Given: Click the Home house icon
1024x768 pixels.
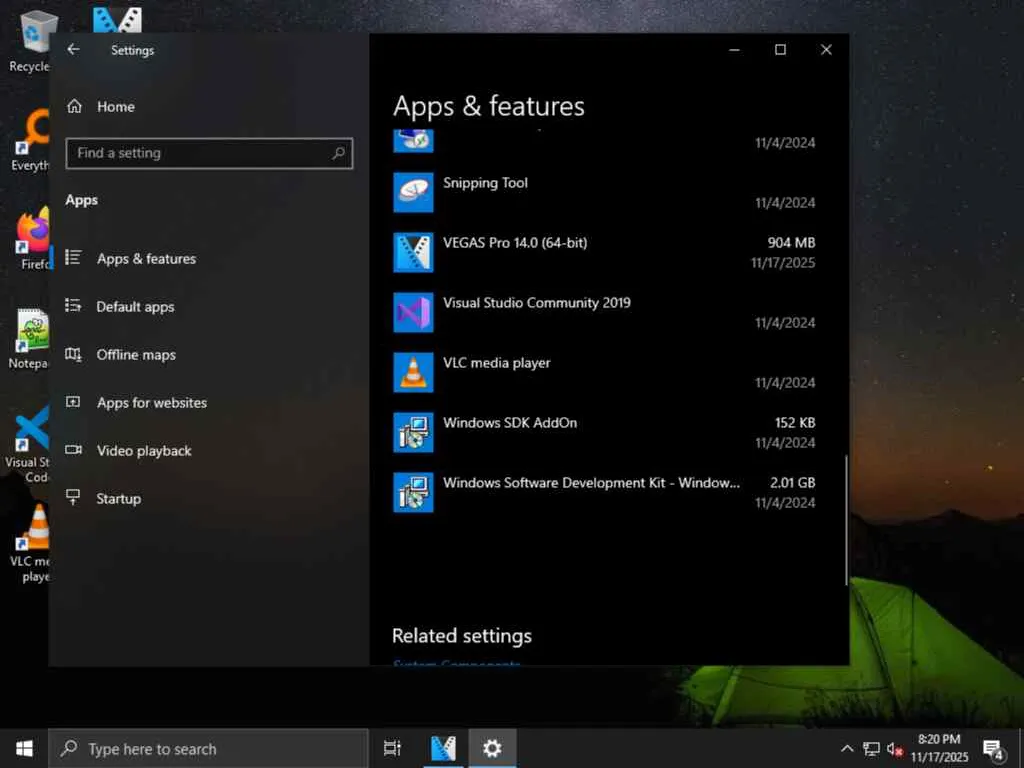Looking at the screenshot, I should pos(74,106).
